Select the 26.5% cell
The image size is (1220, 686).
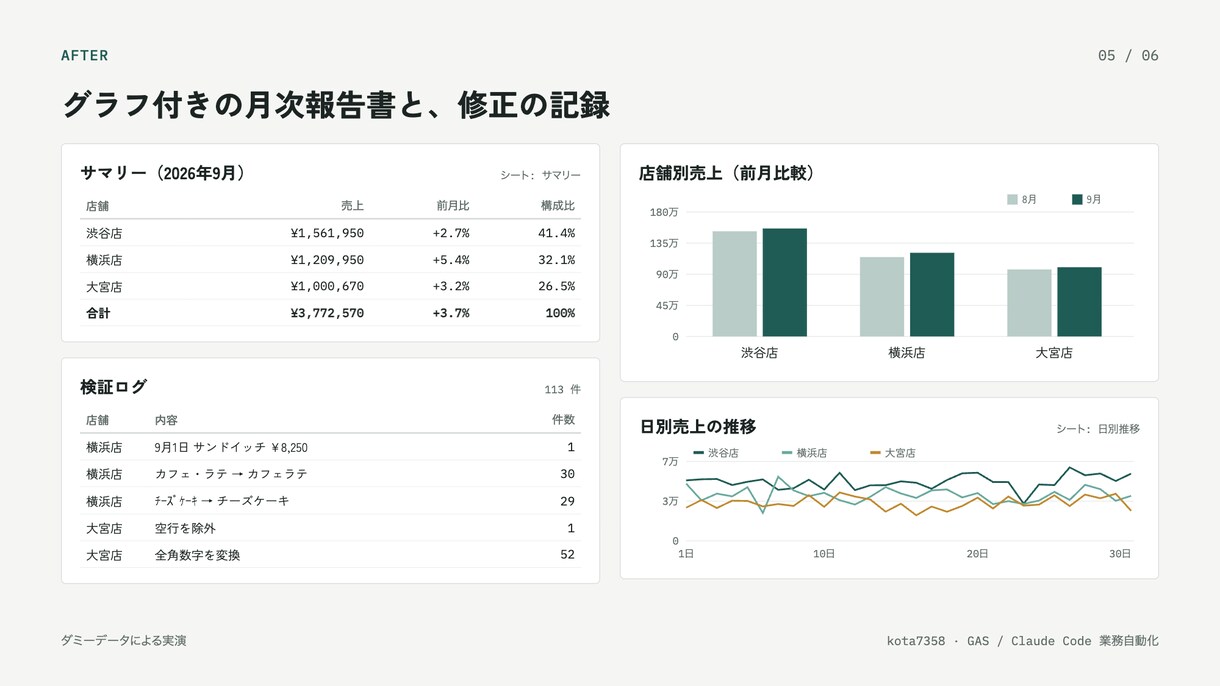[x=556, y=287]
